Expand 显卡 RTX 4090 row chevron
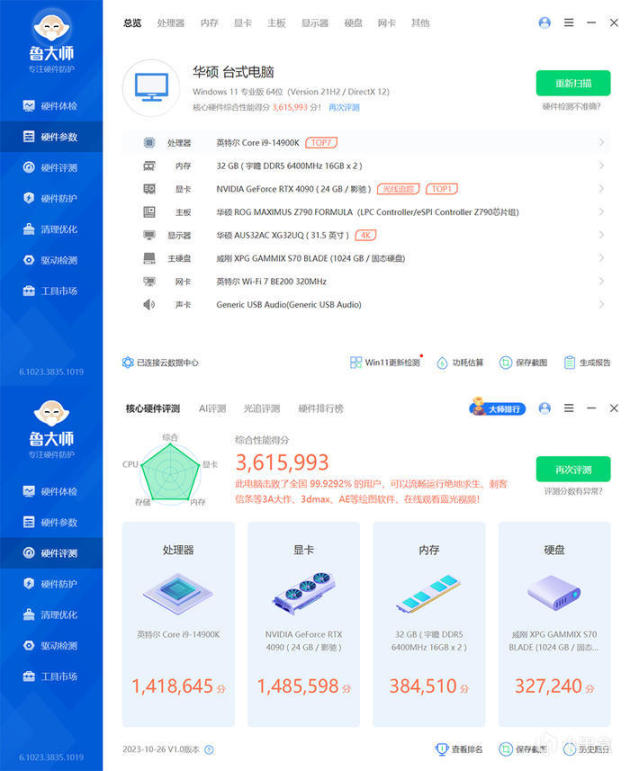The height and width of the screenshot is (771, 630). pos(601,189)
